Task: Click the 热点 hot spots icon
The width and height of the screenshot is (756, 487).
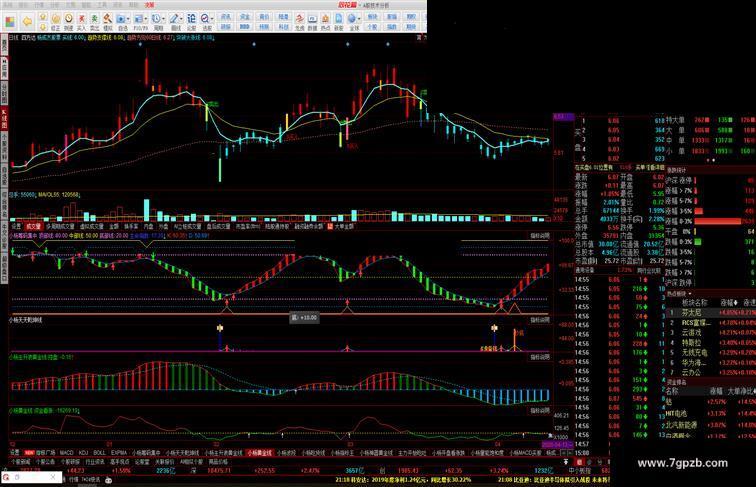Action: [x=325, y=21]
